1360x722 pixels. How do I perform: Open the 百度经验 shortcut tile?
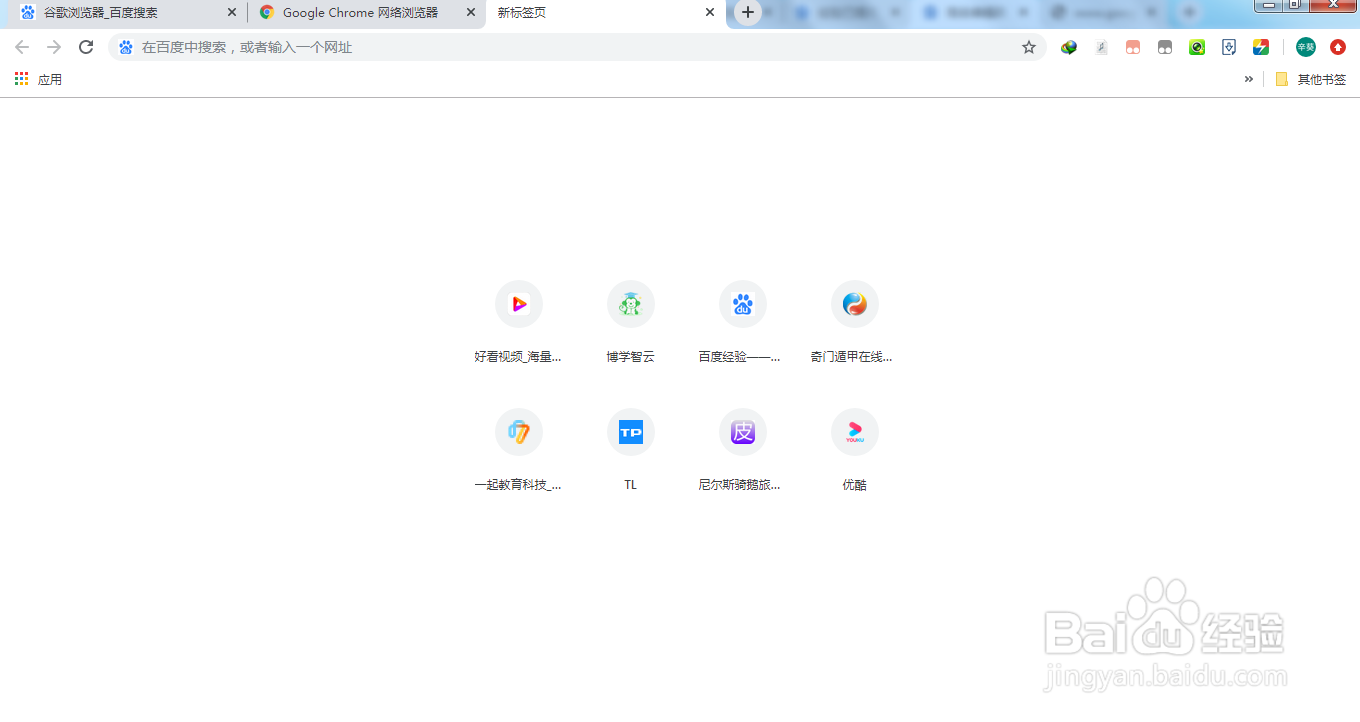click(x=743, y=304)
